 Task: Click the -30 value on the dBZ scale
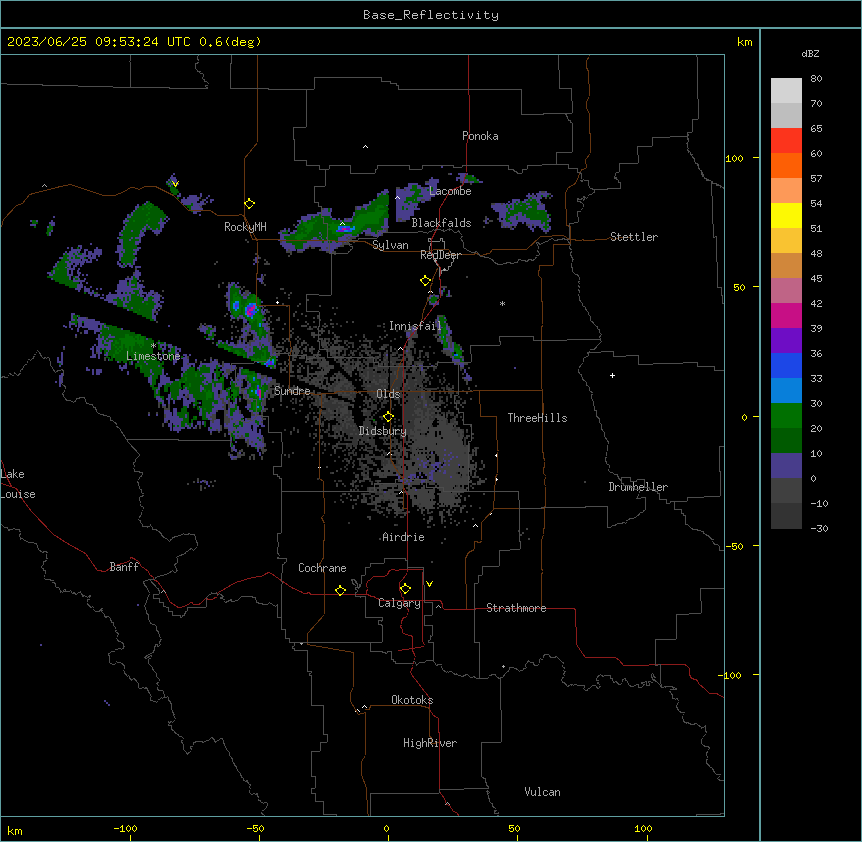[x=819, y=528]
